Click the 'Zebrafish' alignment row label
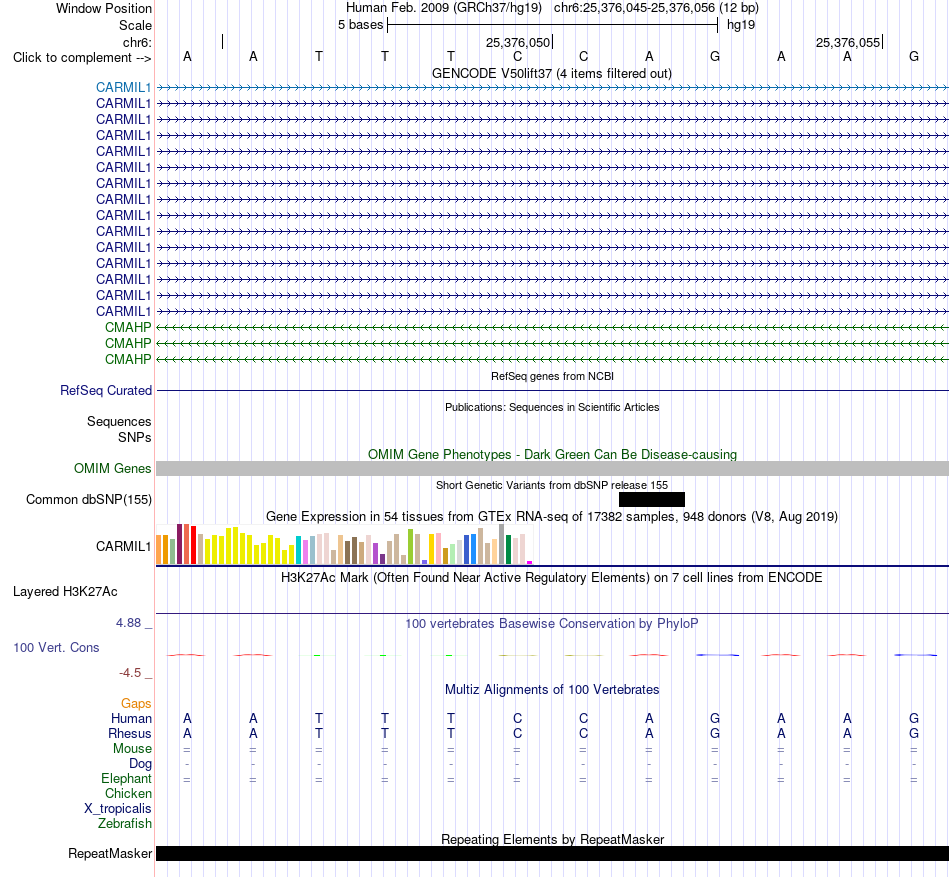 pyautogui.click(x=125, y=824)
